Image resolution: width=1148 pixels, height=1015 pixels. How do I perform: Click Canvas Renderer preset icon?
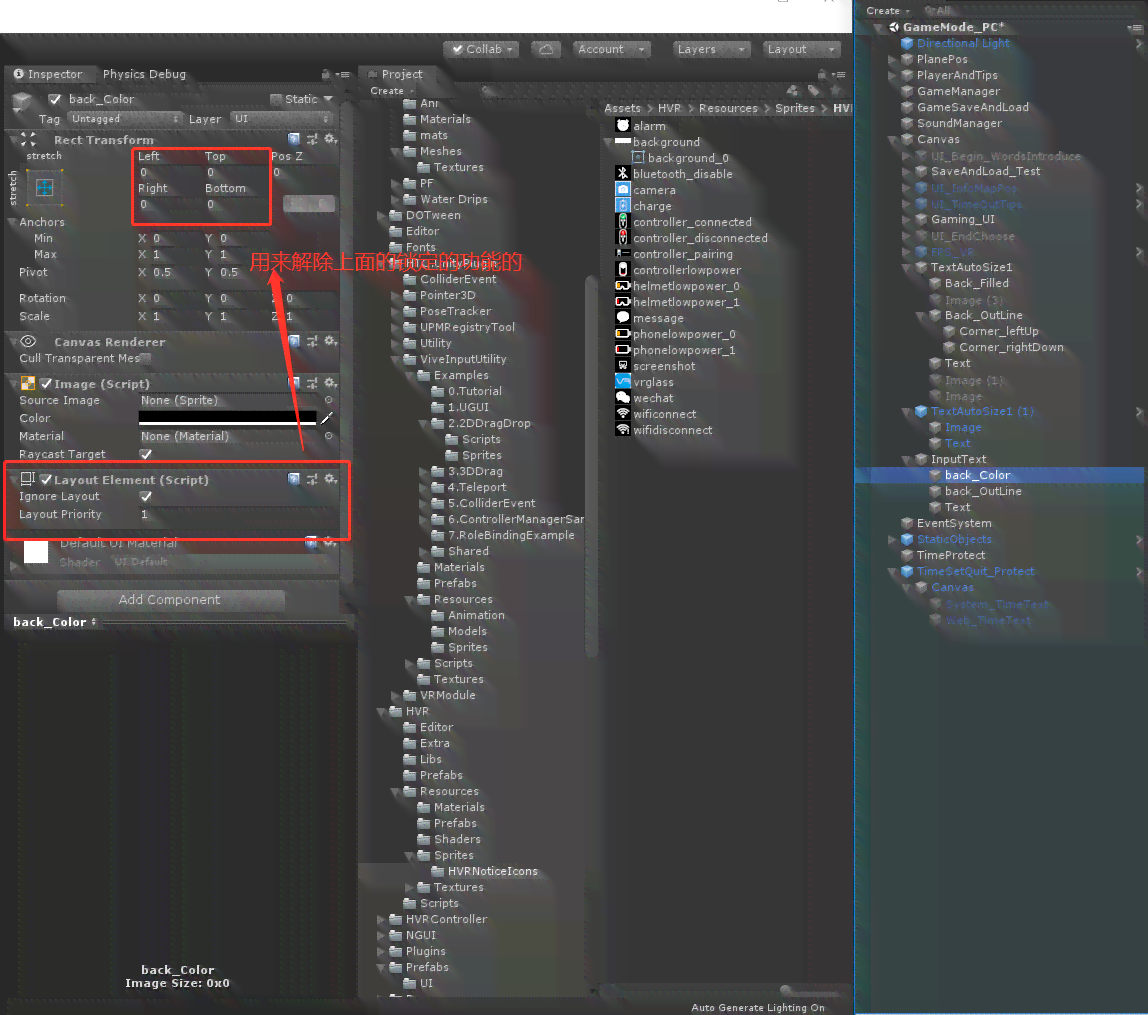pos(313,341)
